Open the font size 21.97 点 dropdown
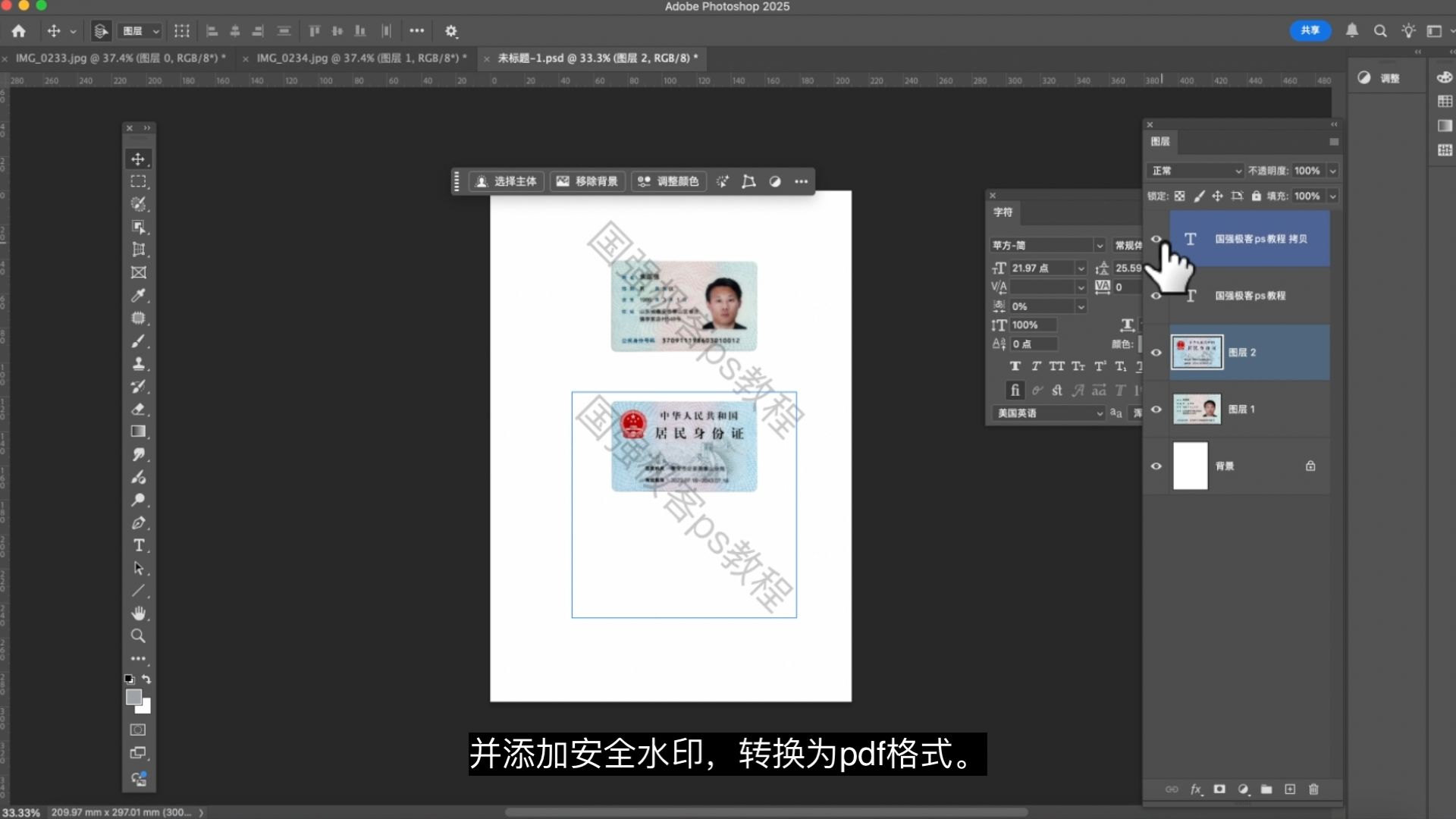This screenshot has height=819, width=1456. [x=1081, y=268]
